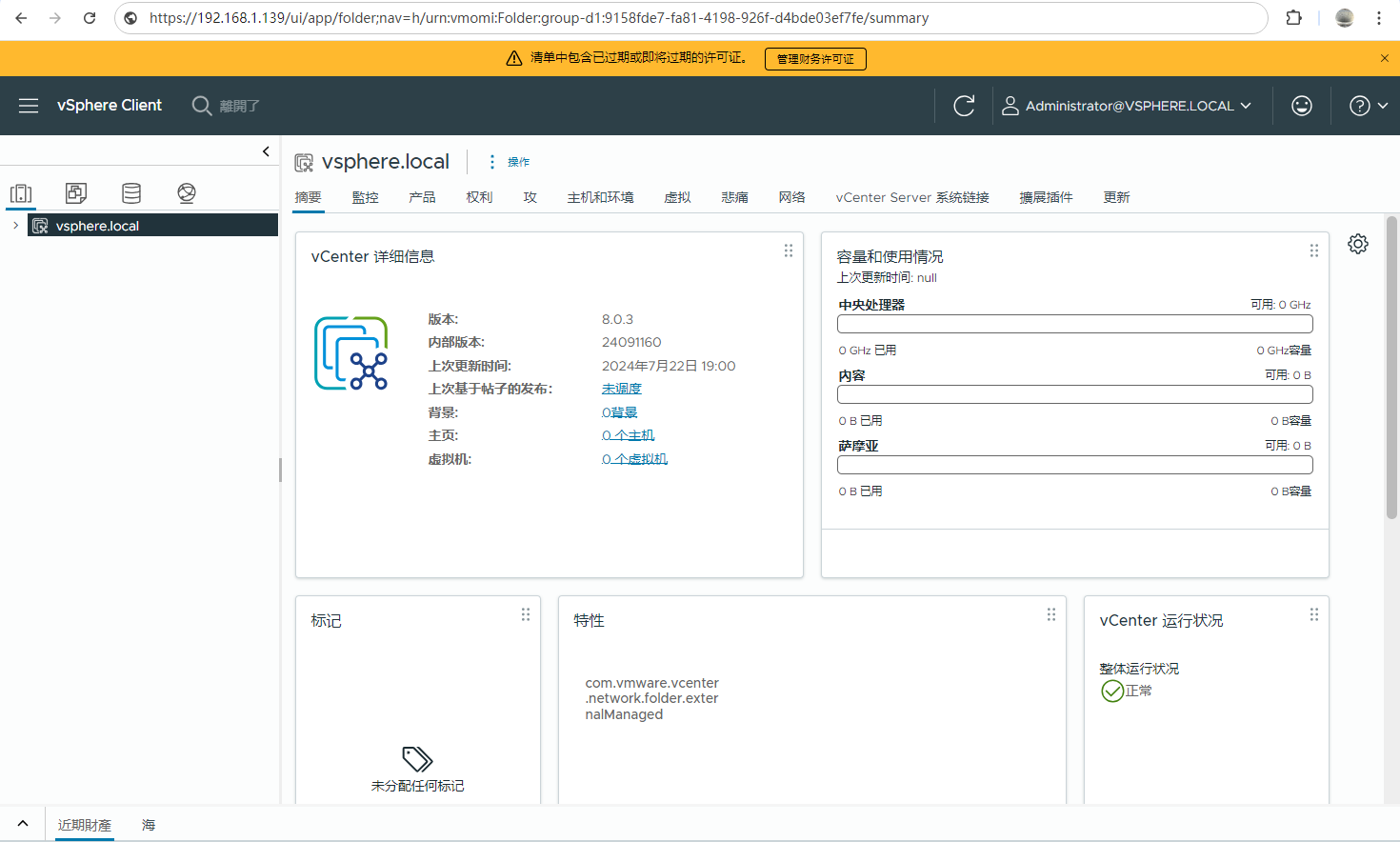This screenshot has height=842, width=1400.
Task: Click internal build number 24091160
Action: (631, 342)
